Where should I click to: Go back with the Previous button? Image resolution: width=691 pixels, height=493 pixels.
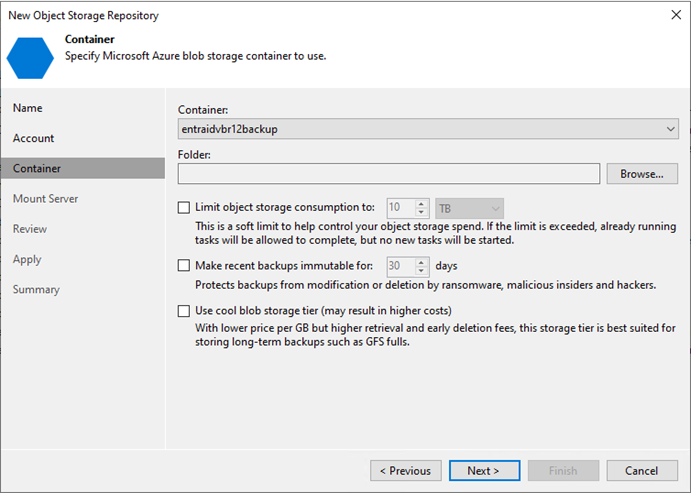405,471
